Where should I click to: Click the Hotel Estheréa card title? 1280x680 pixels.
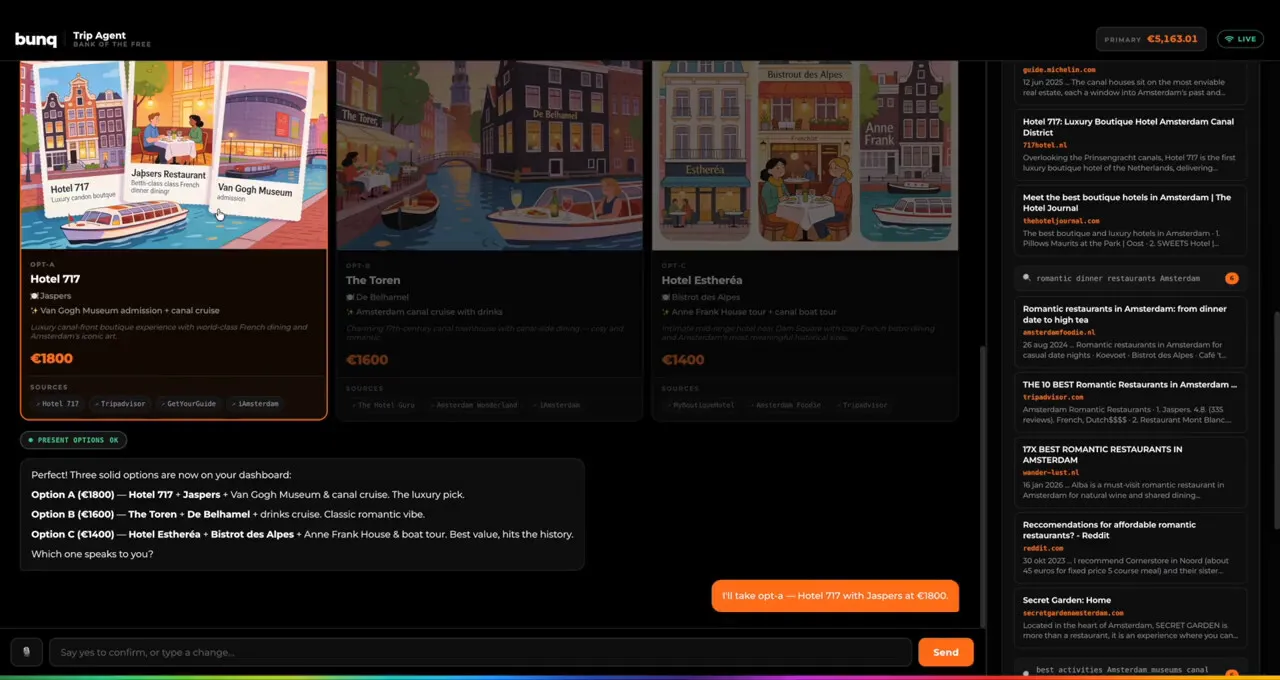702,280
